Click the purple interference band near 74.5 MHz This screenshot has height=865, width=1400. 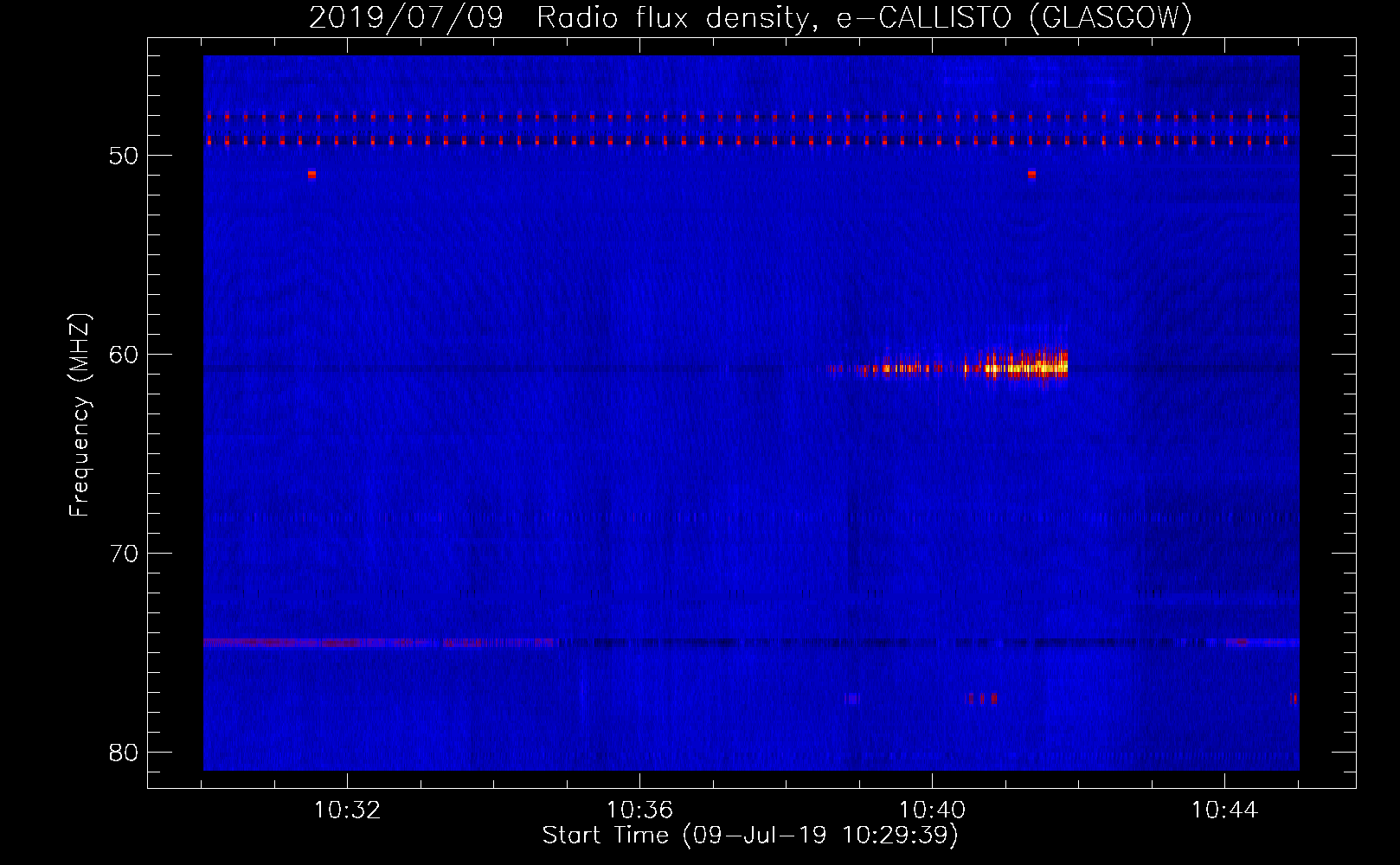coord(381,643)
